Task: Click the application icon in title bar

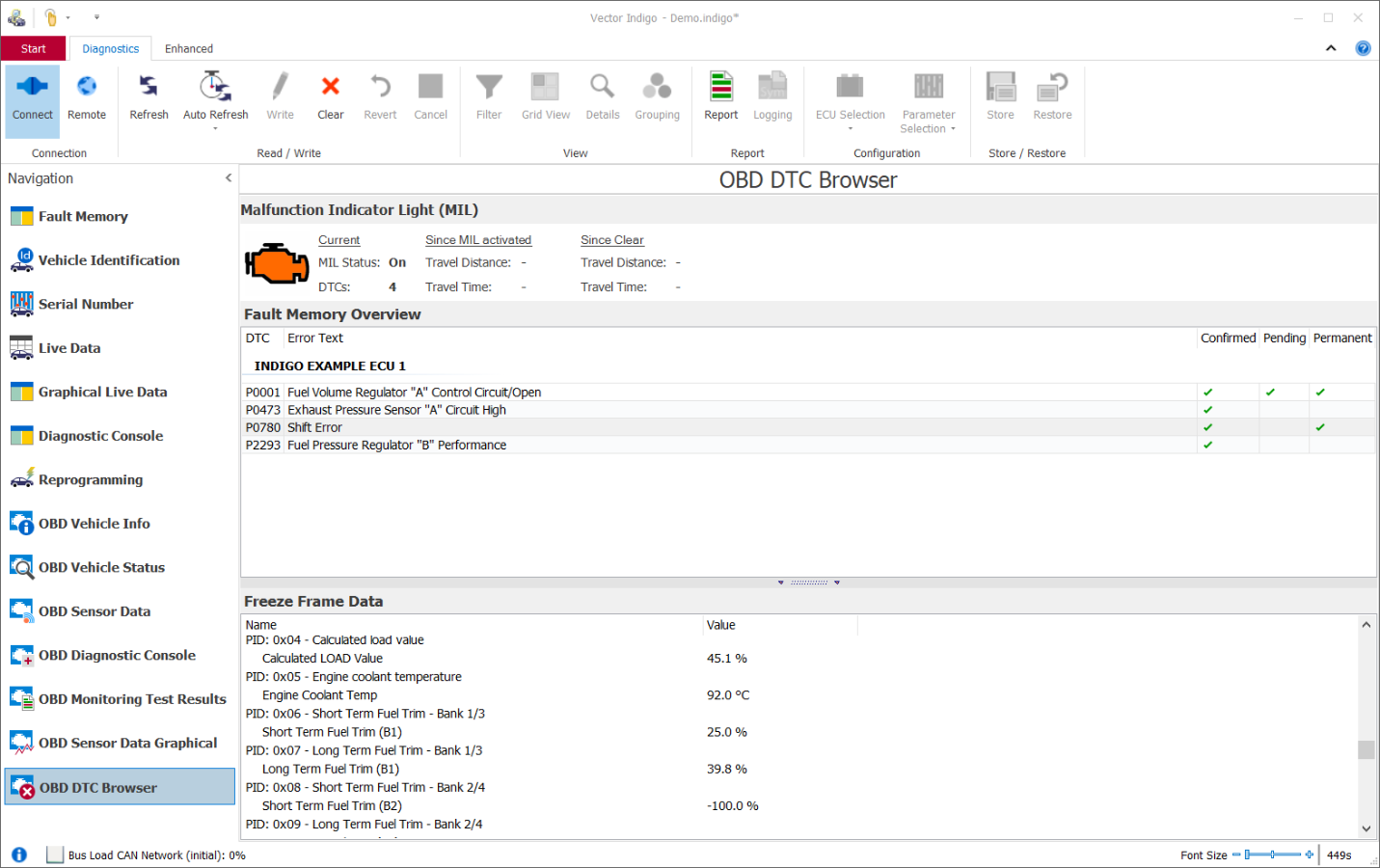Action: [16, 17]
